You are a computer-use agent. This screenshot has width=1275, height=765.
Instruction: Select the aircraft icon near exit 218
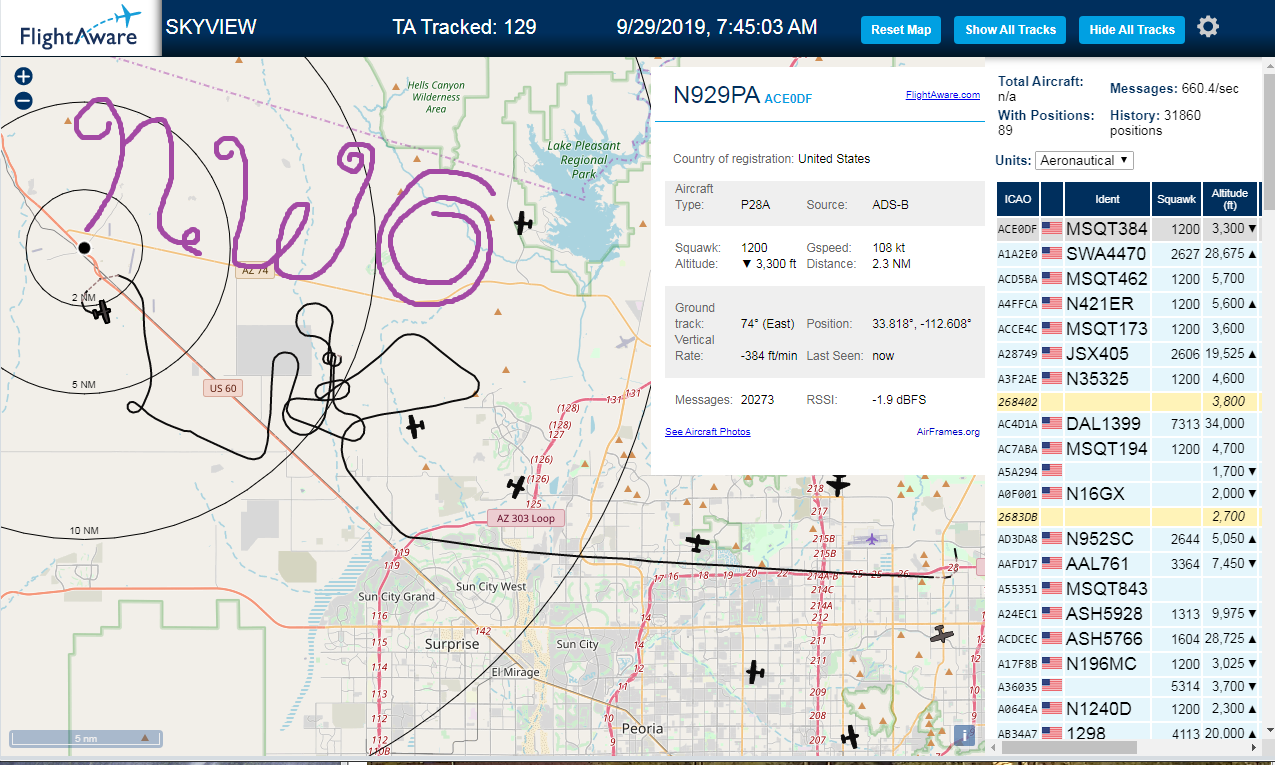(x=838, y=484)
